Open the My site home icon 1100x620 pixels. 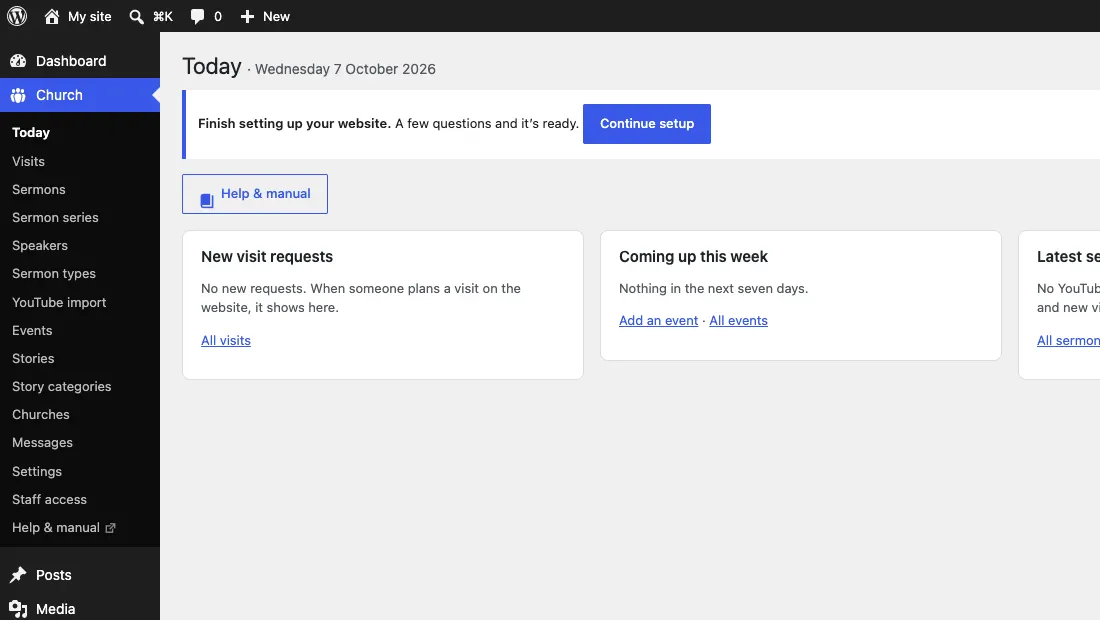coord(52,16)
